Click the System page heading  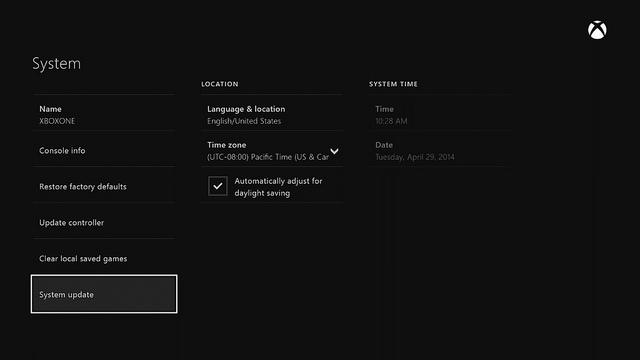point(56,64)
